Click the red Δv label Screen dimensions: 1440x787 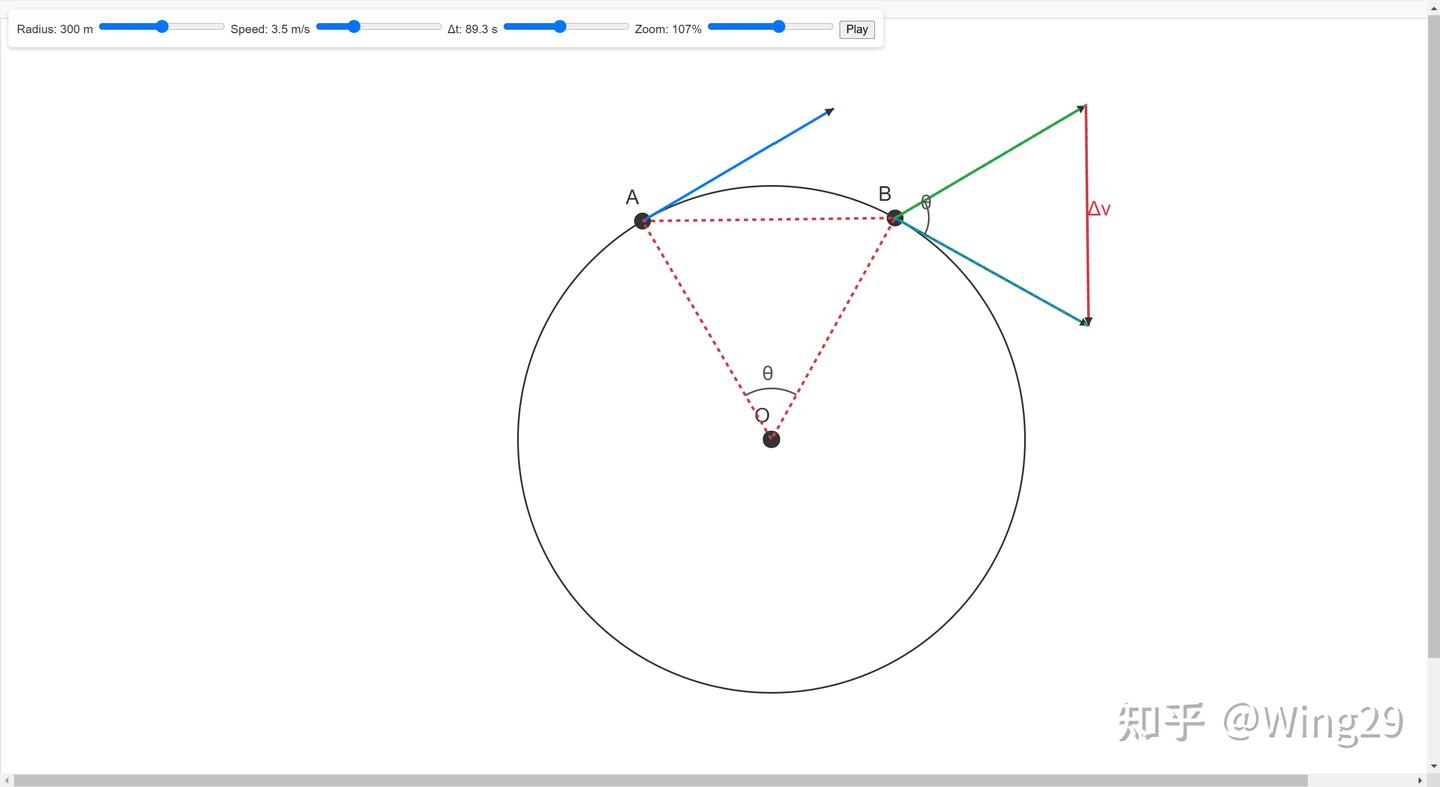[1099, 209]
